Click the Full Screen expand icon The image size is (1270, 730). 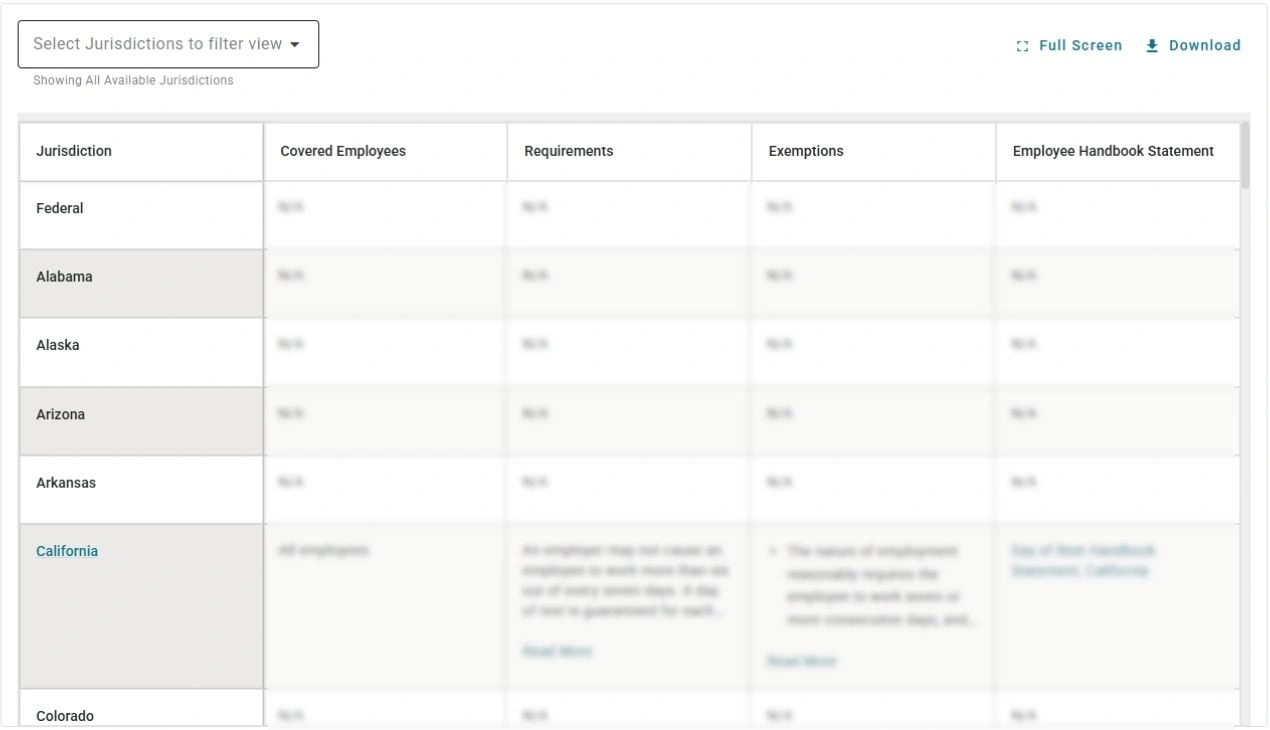click(1021, 45)
